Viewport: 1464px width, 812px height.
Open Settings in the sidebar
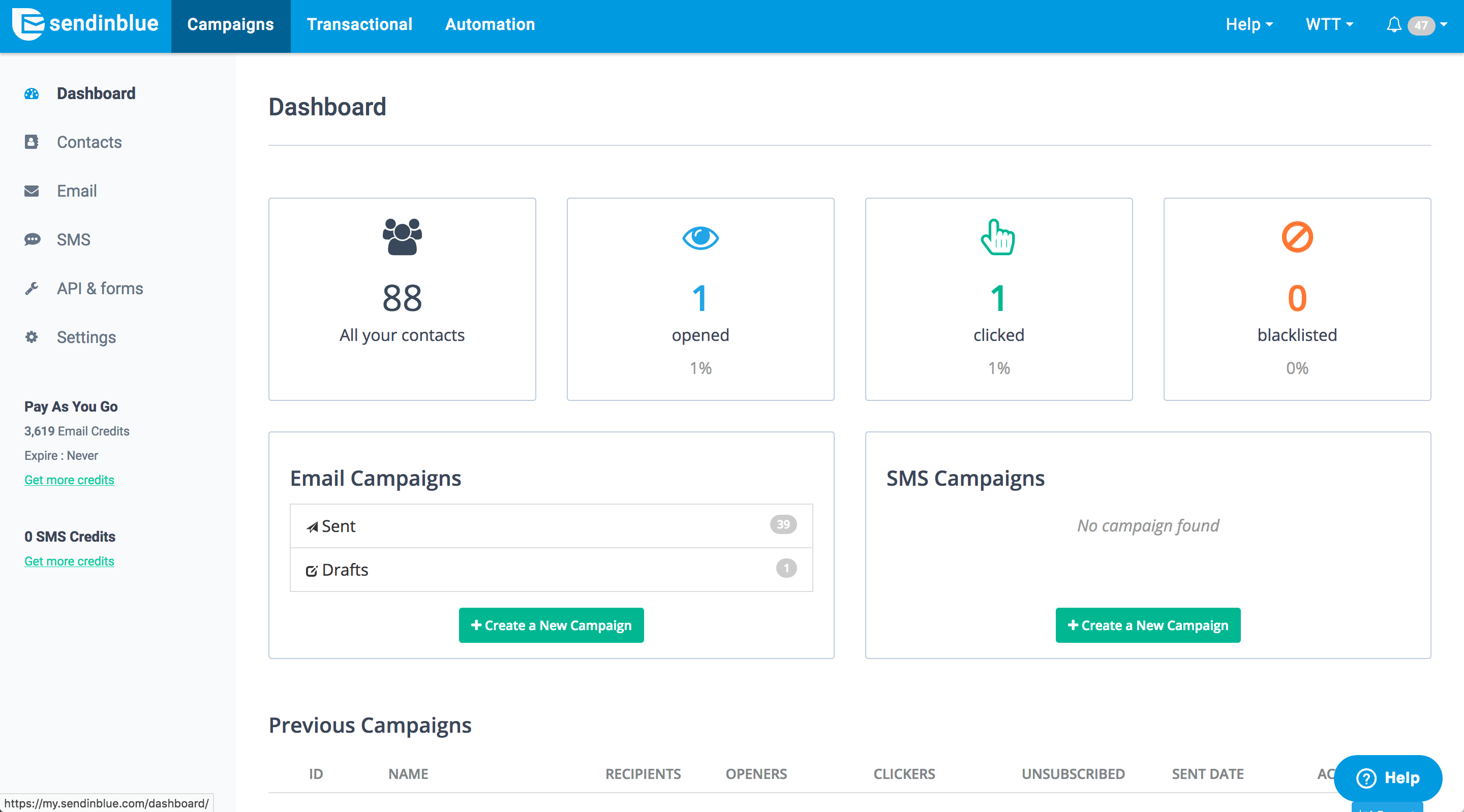coord(86,337)
